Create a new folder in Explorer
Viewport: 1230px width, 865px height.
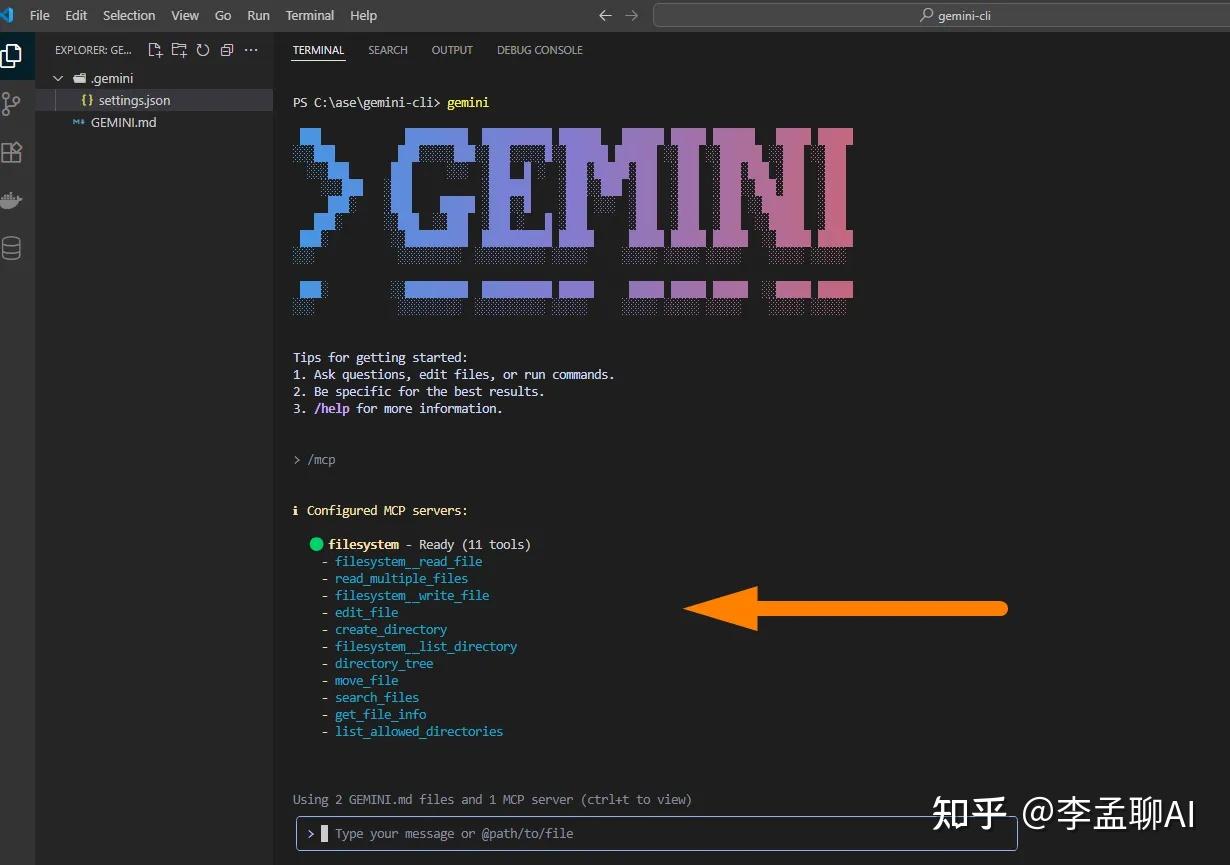(x=179, y=49)
